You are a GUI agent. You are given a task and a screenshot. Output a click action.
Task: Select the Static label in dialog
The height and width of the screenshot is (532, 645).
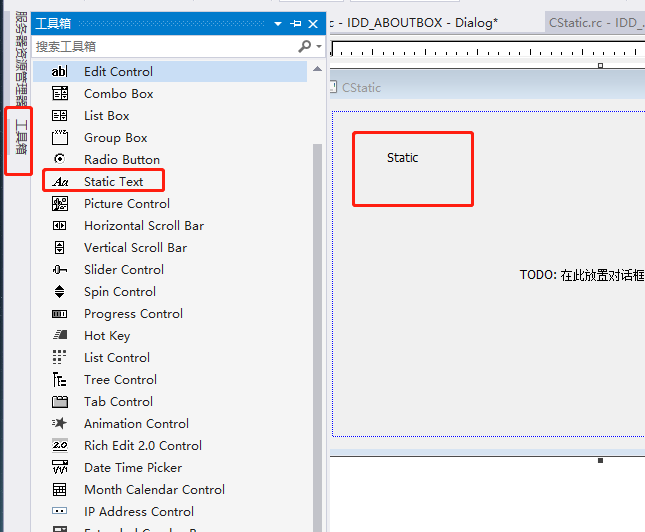[x=402, y=158]
